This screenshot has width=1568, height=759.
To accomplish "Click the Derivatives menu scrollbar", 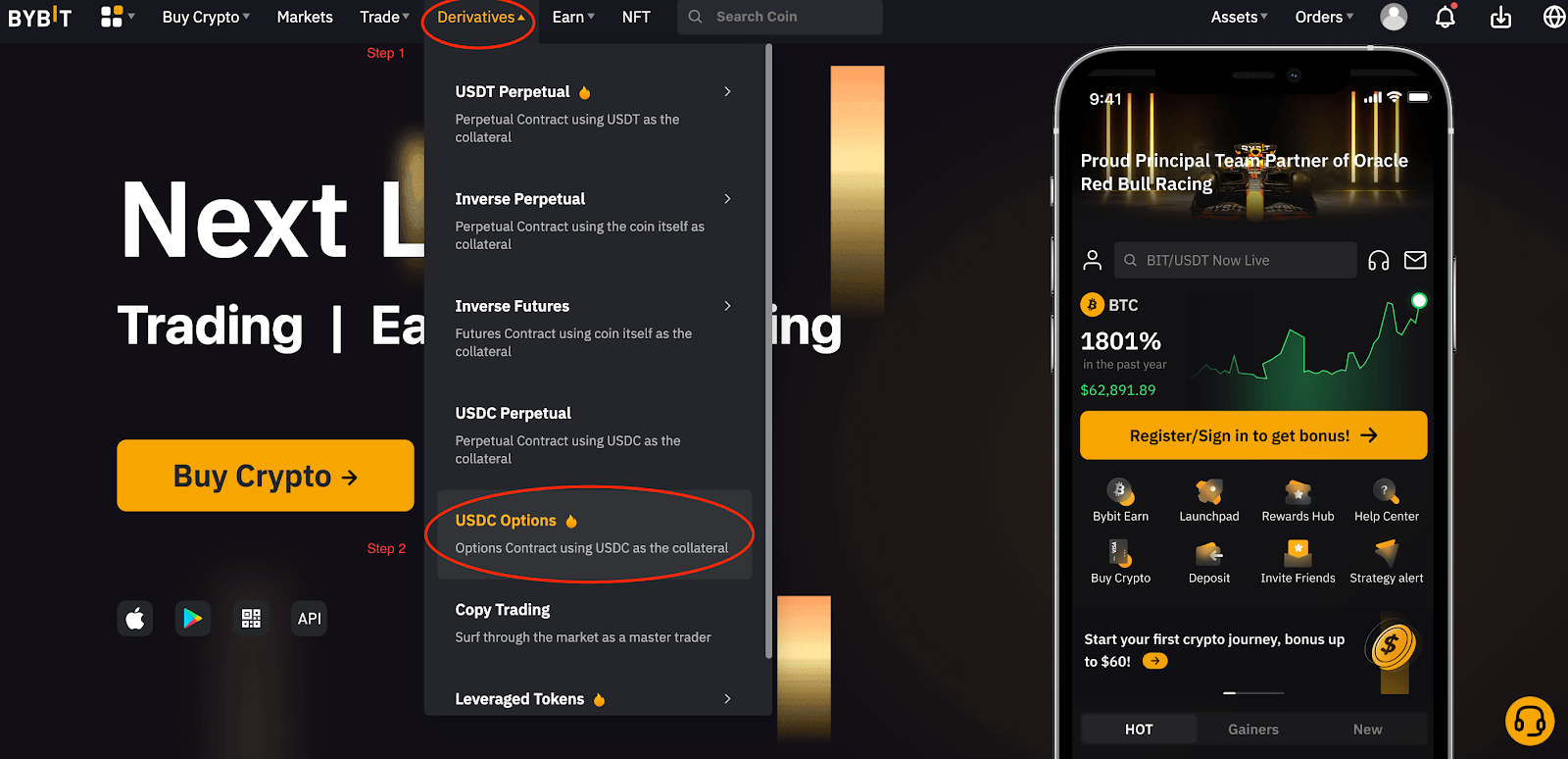I will pyautogui.click(x=768, y=353).
